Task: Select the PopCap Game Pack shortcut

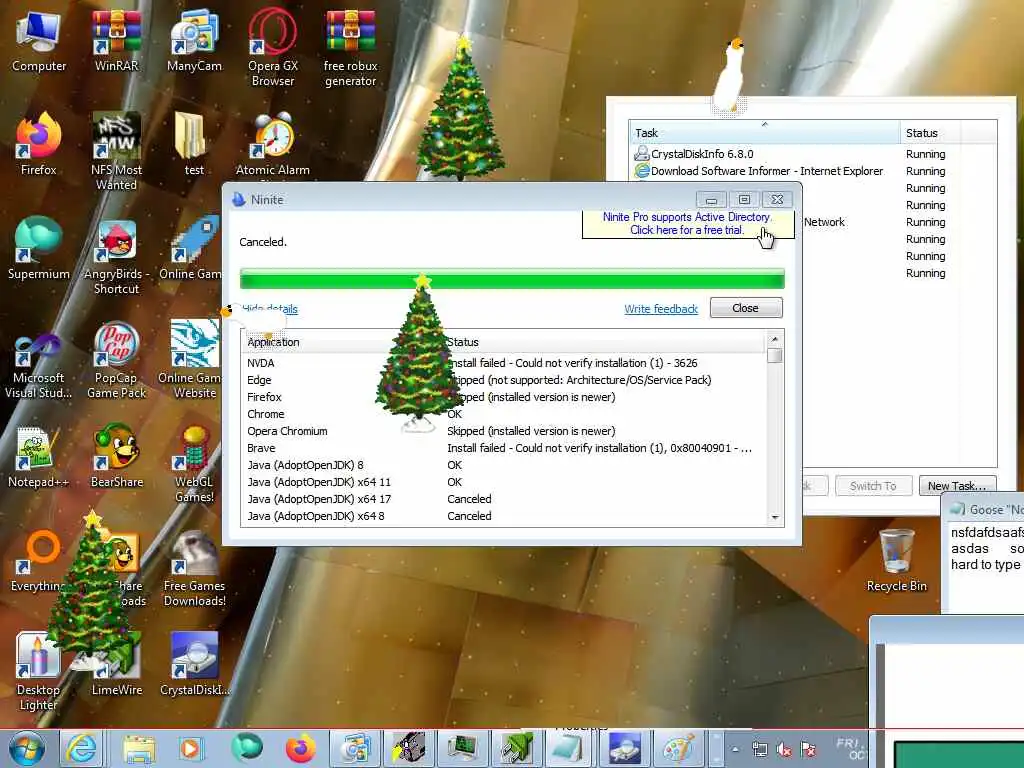Action: pos(116,360)
